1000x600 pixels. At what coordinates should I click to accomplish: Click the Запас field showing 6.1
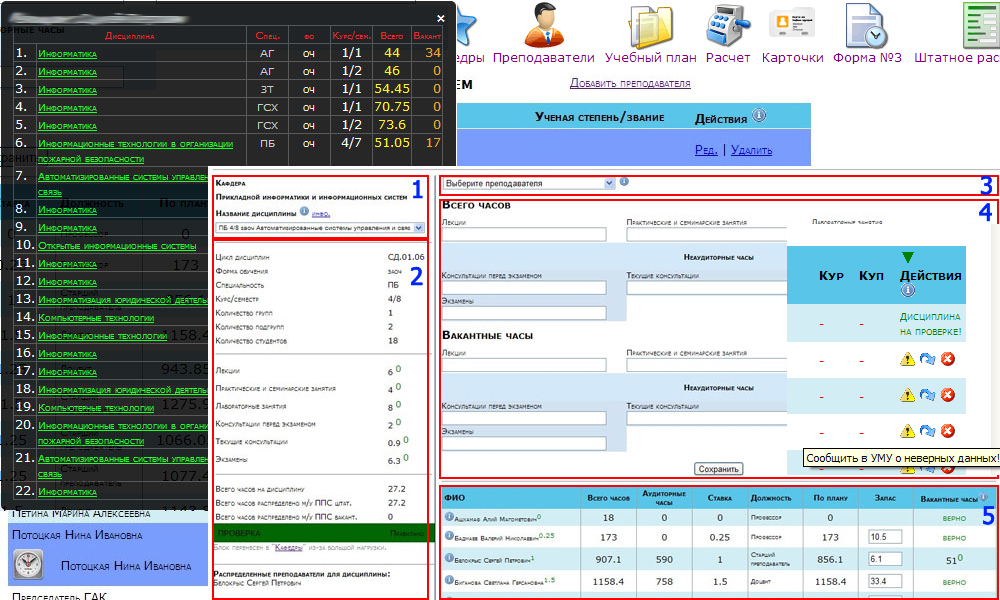[885, 559]
